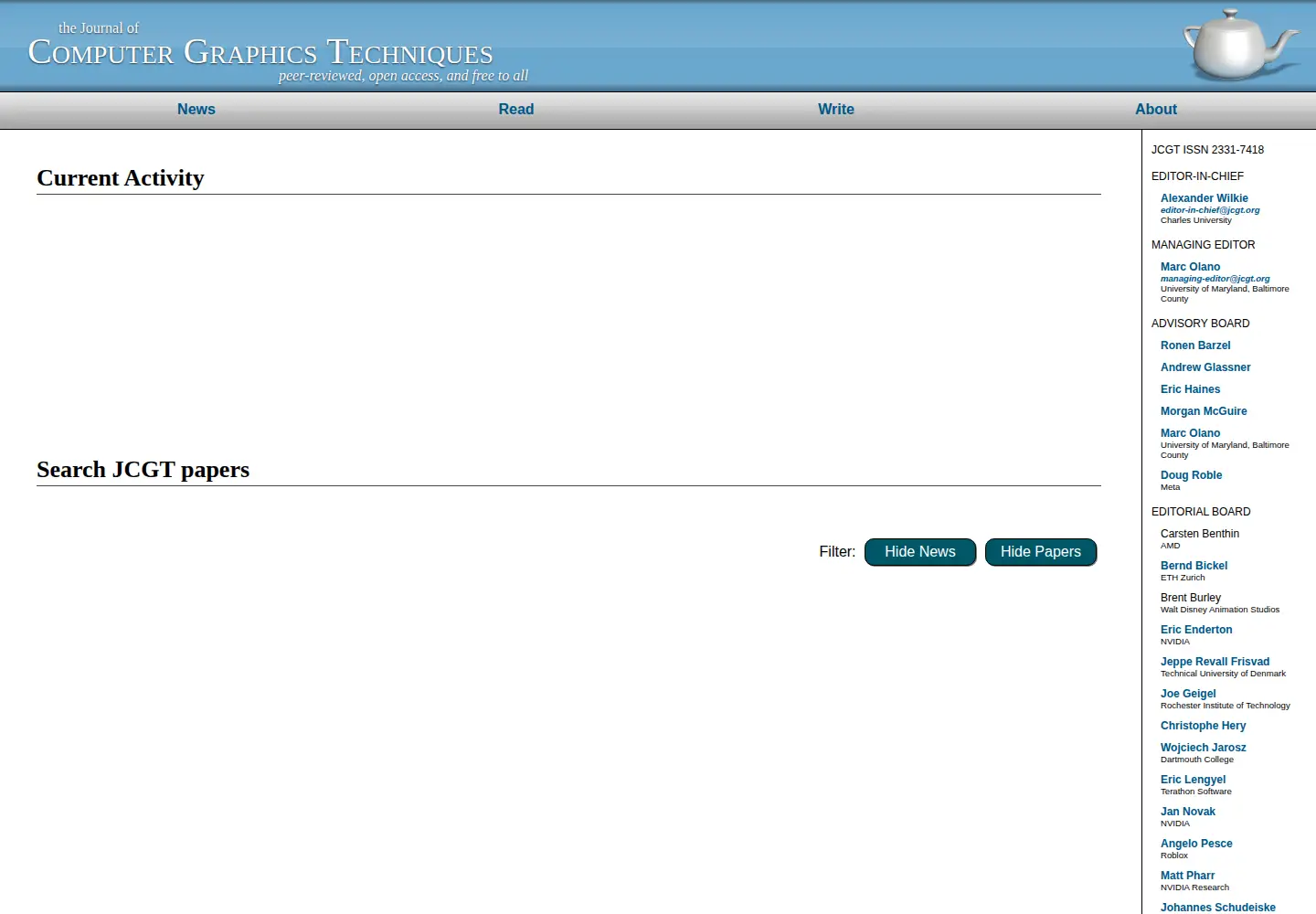Visit Bernd Bickel's page
Image resolution: width=1316 pixels, height=914 pixels.
pos(1194,566)
